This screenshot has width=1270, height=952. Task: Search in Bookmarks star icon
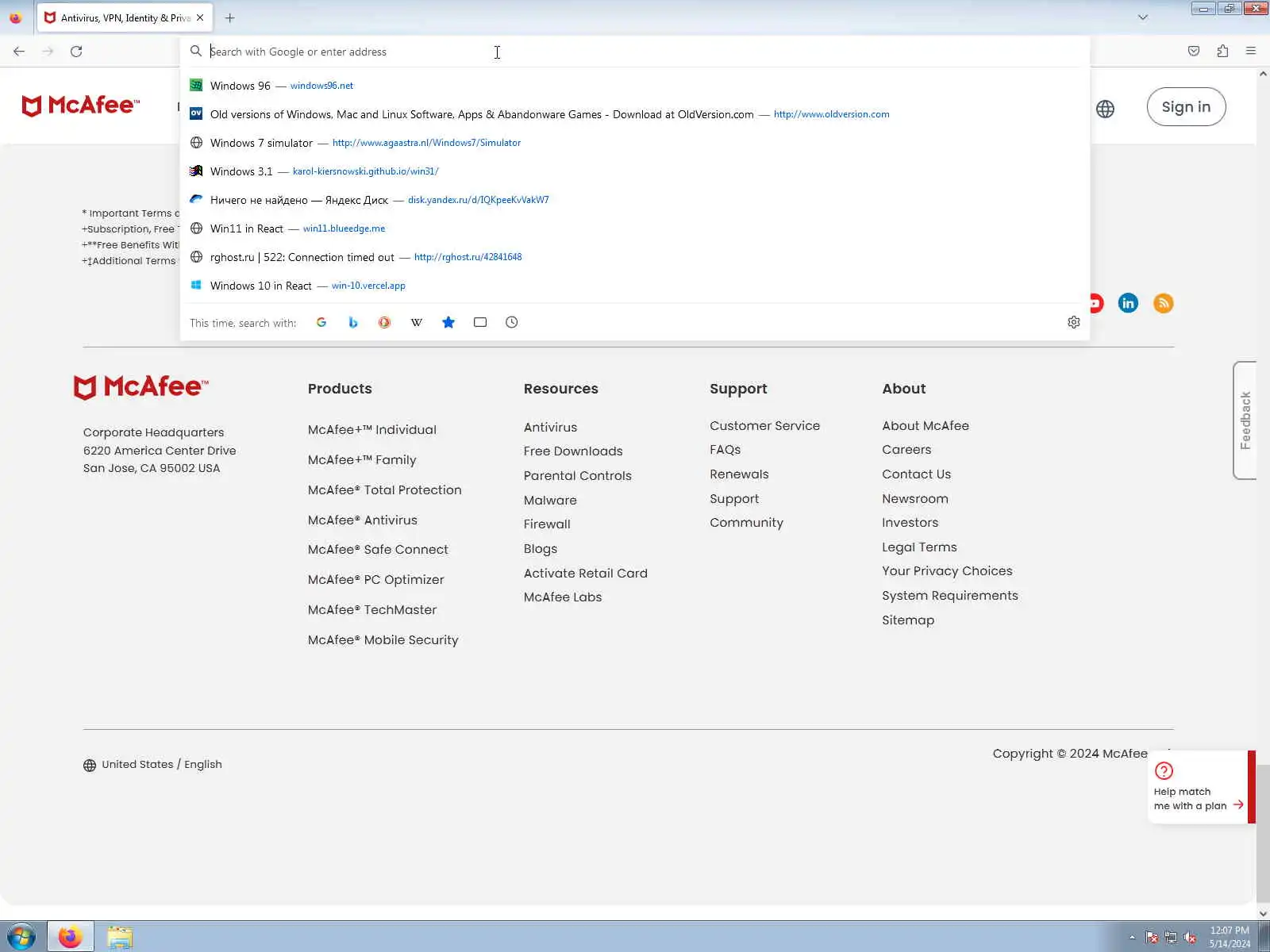point(448,322)
